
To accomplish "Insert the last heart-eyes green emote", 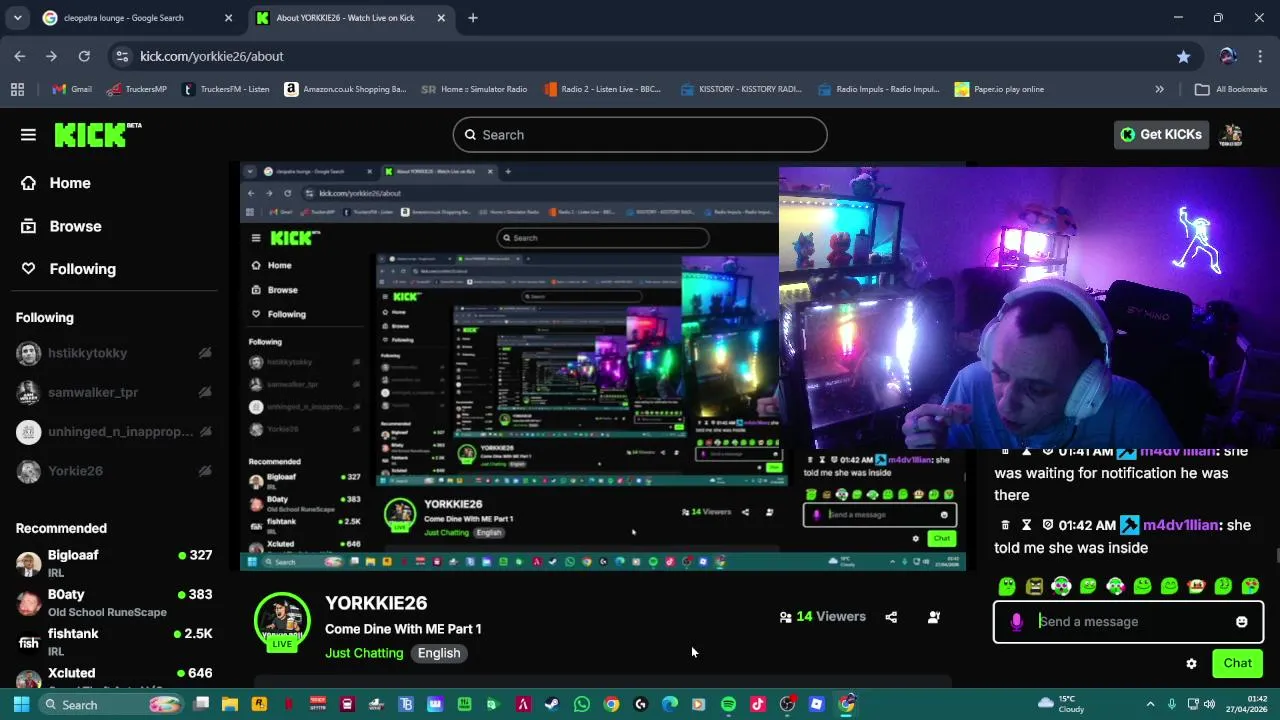I will (x=1250, y=586).
